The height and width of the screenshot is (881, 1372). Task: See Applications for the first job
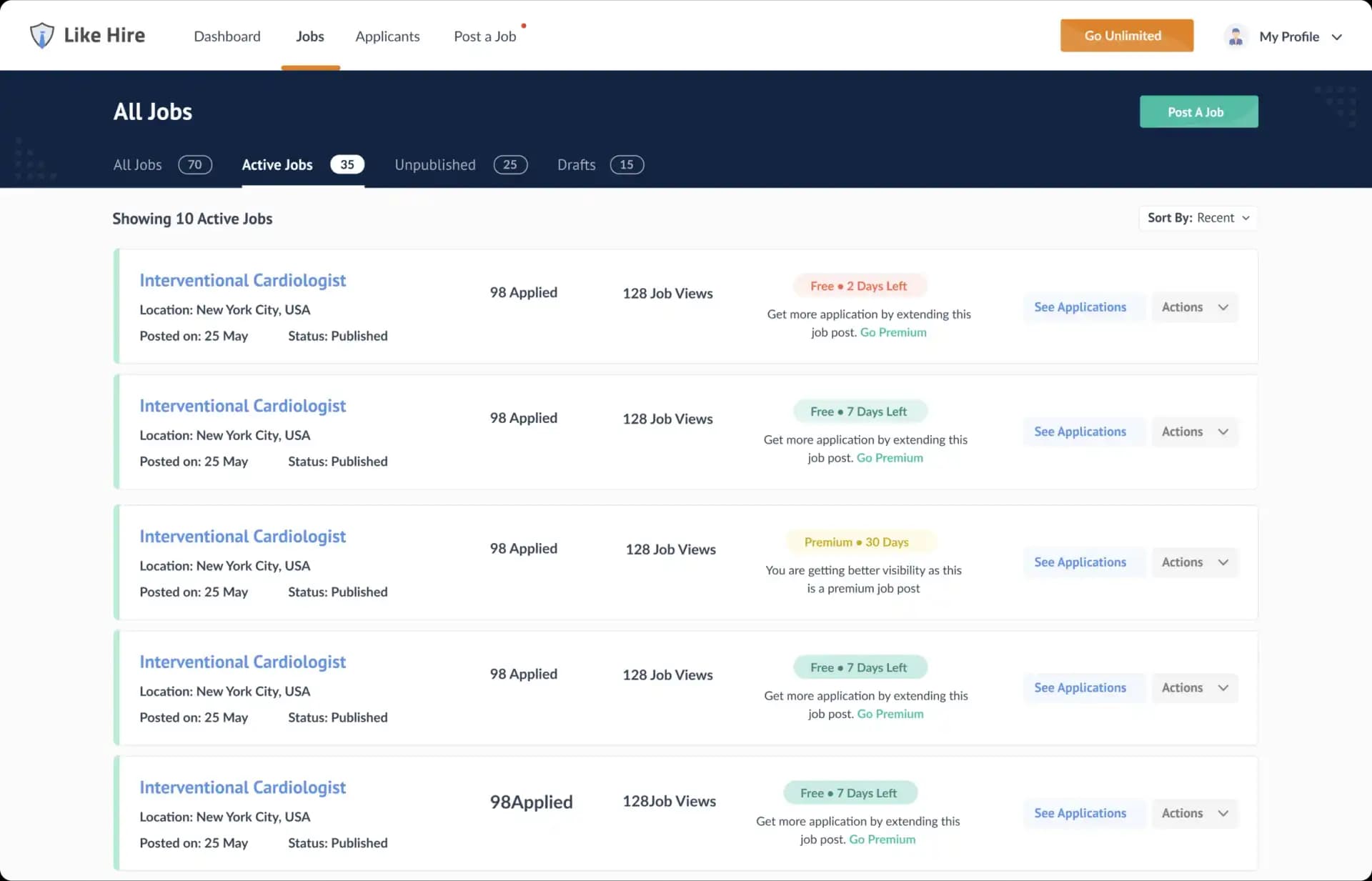(x=1080, y=307)
